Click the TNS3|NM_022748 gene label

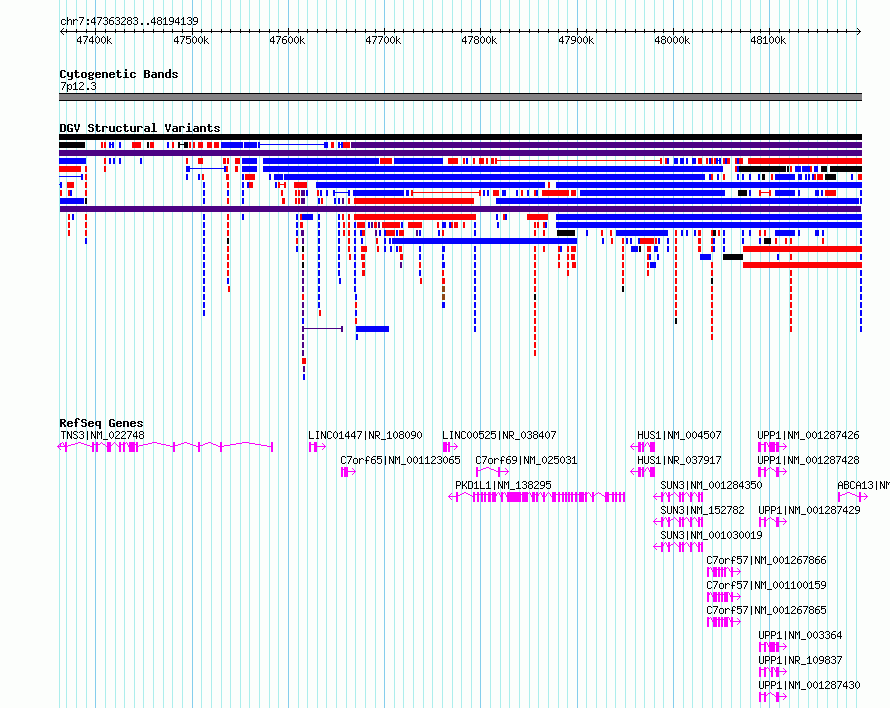click(x=102, y=435)
